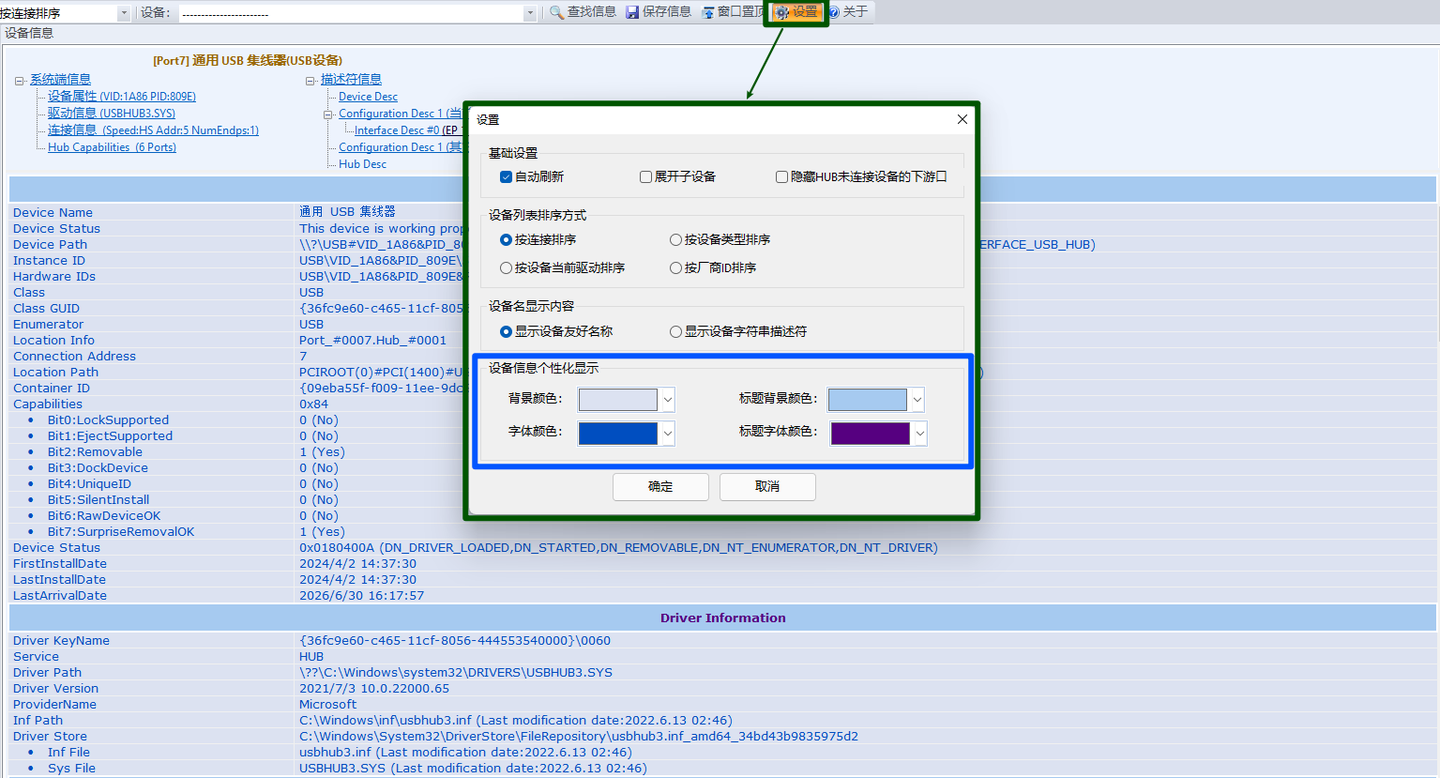Open the 标题背景颜色 dropdown arrow
The width and height of the screenshot is (1440, 778).
(916, 400)
